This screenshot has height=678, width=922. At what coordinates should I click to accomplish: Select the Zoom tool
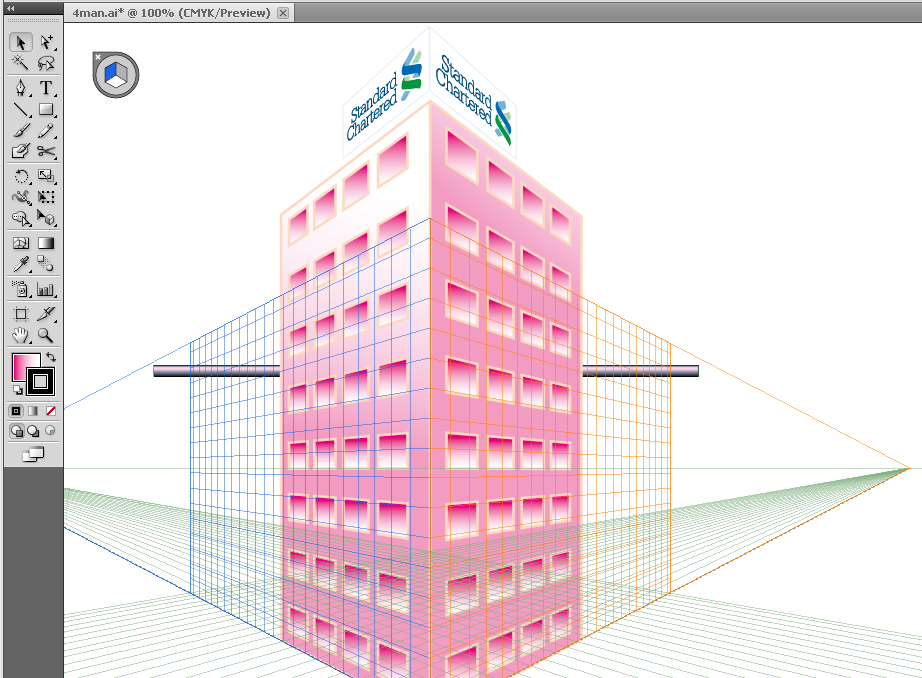click(x=46, y=335)
